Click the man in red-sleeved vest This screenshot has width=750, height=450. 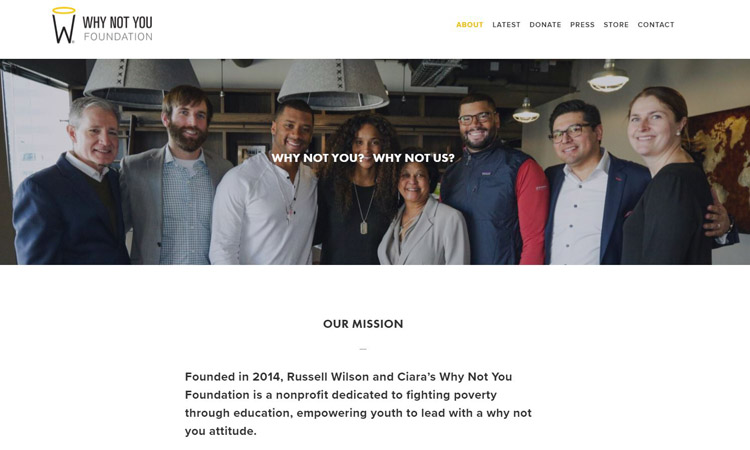[493, 180]
